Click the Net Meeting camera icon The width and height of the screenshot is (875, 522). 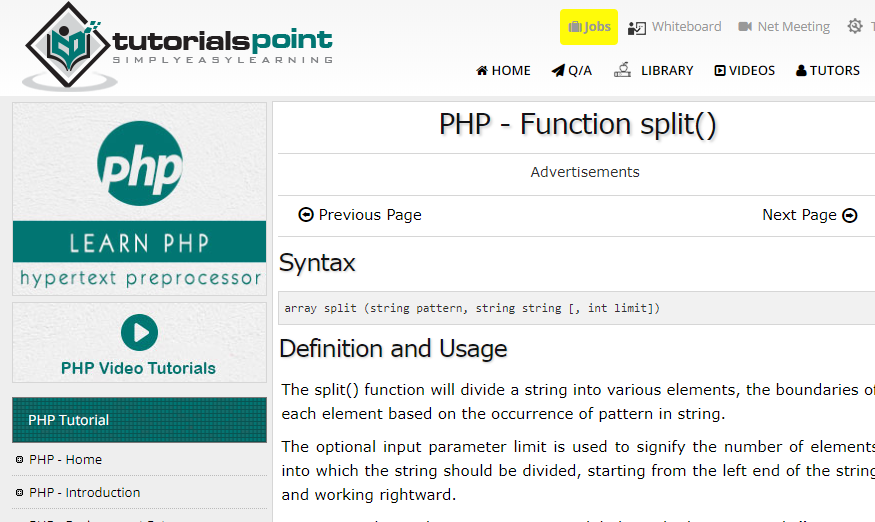point(745,27)
